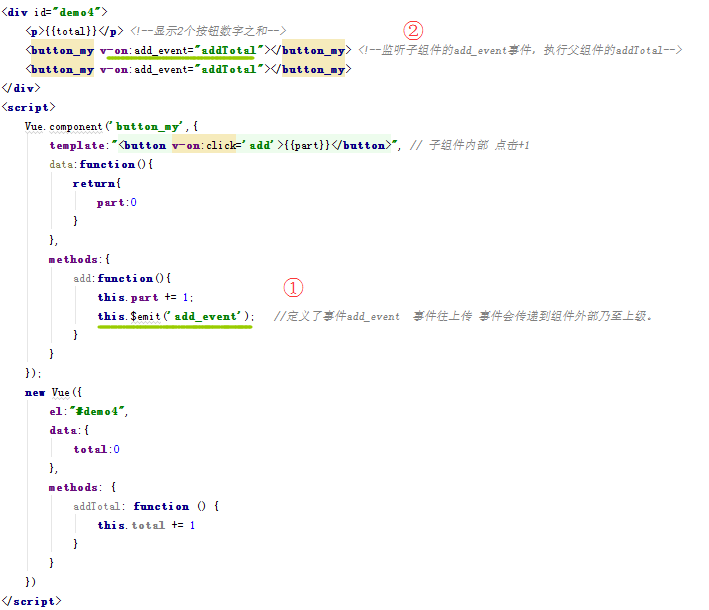This screenshot has width=709, height=610.
Task: Click the this.$emit call
Action: (176, 316)
